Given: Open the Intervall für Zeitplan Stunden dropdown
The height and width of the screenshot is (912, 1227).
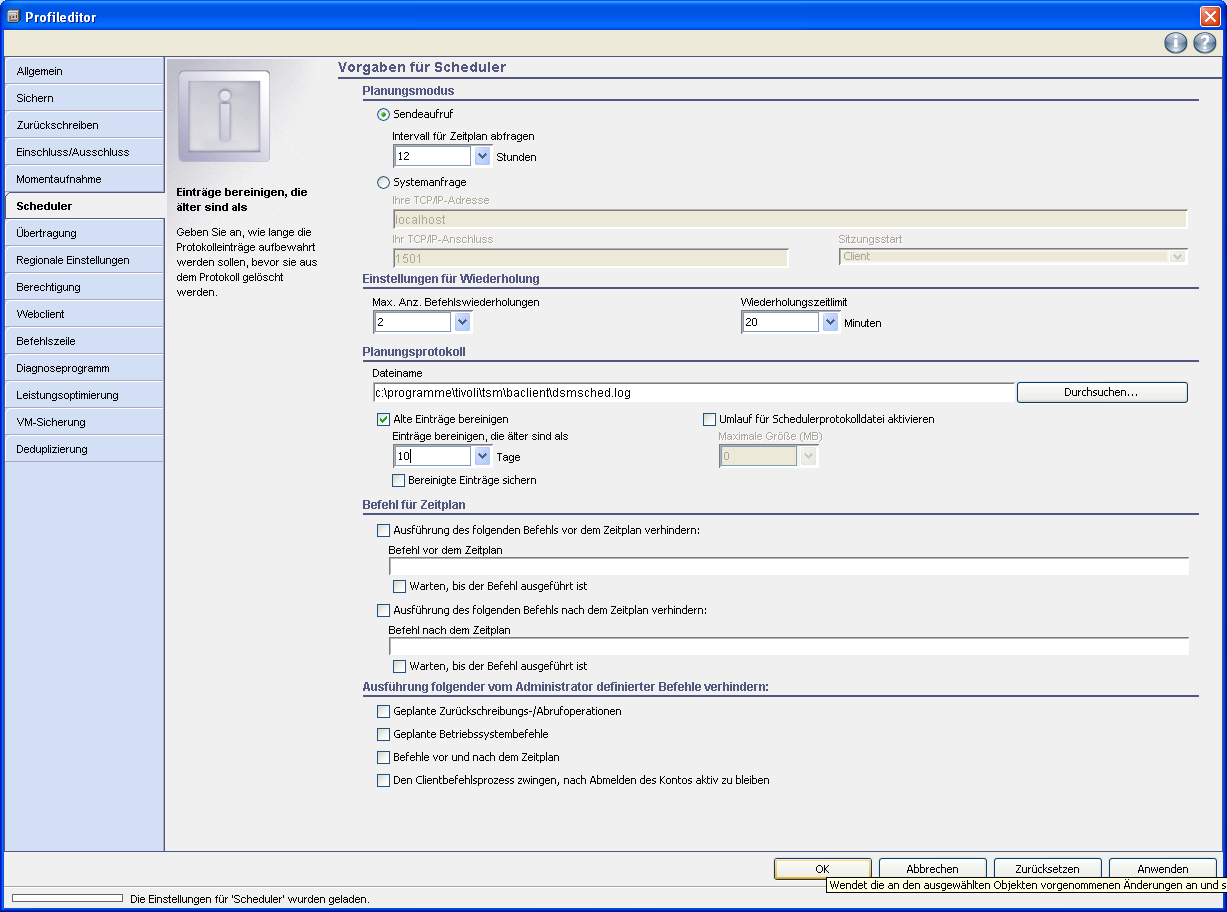Looking at the screenshot, I should (x=482, y=156).
